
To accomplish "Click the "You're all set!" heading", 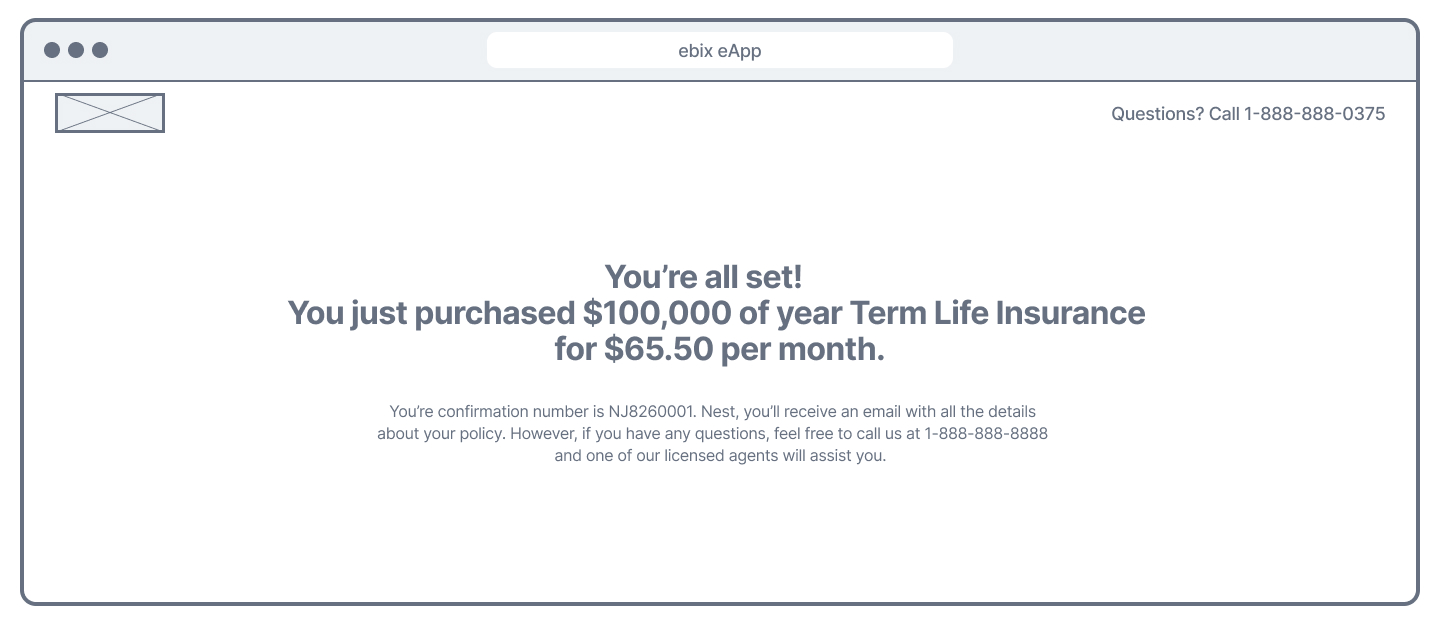I will [x=703, y=276].
